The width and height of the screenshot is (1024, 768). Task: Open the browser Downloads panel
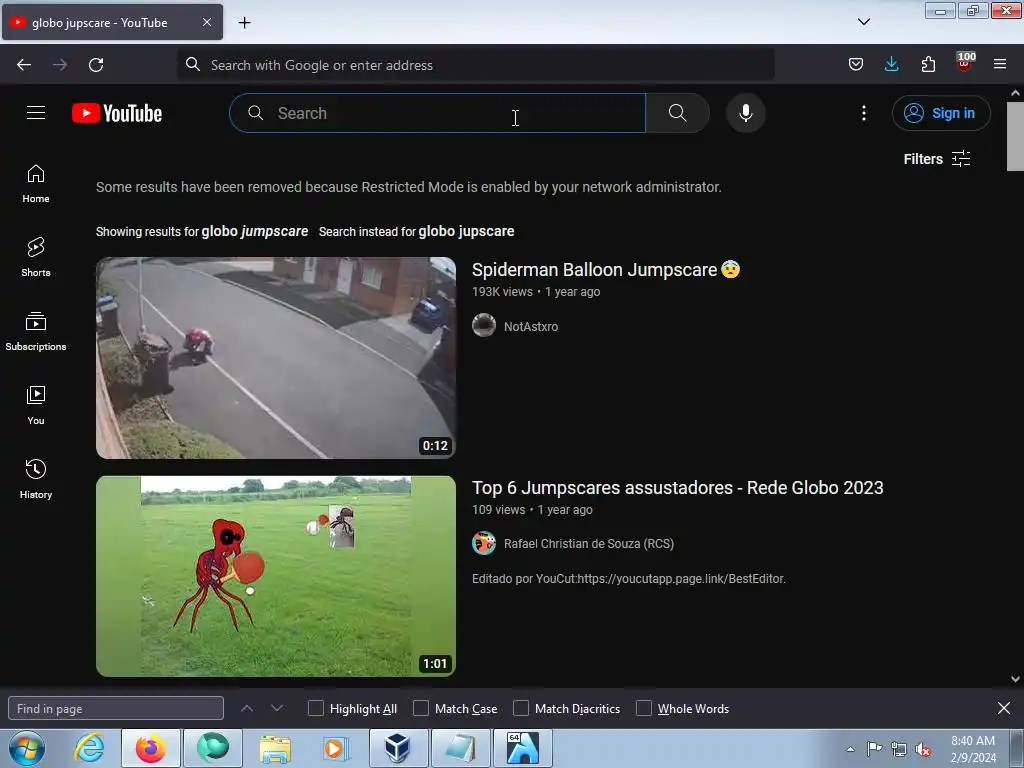tap(891, 64)
